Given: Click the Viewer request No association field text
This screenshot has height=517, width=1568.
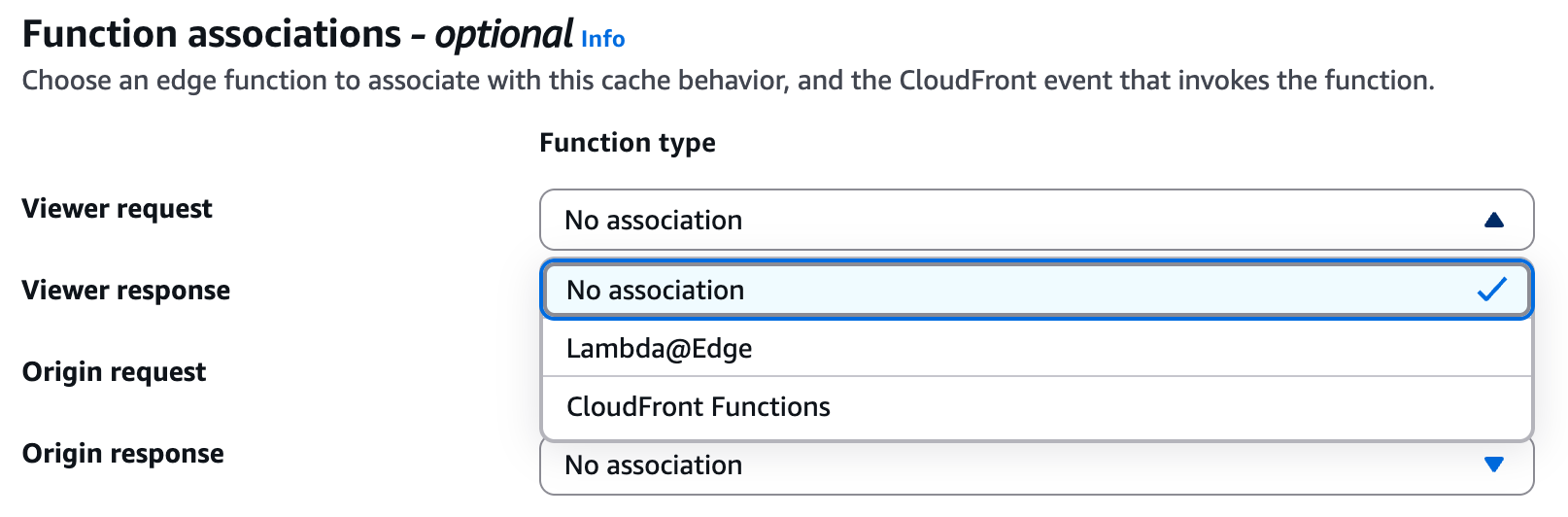Looking at the screenshot, I should pyautogui.click(x=654, y=221).
